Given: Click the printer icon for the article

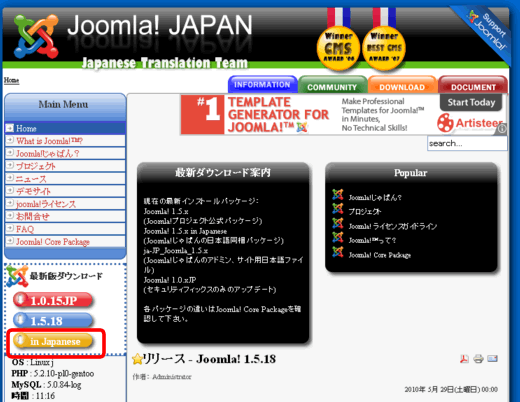Looking at the screenshot, I should [x=478, y=359].
